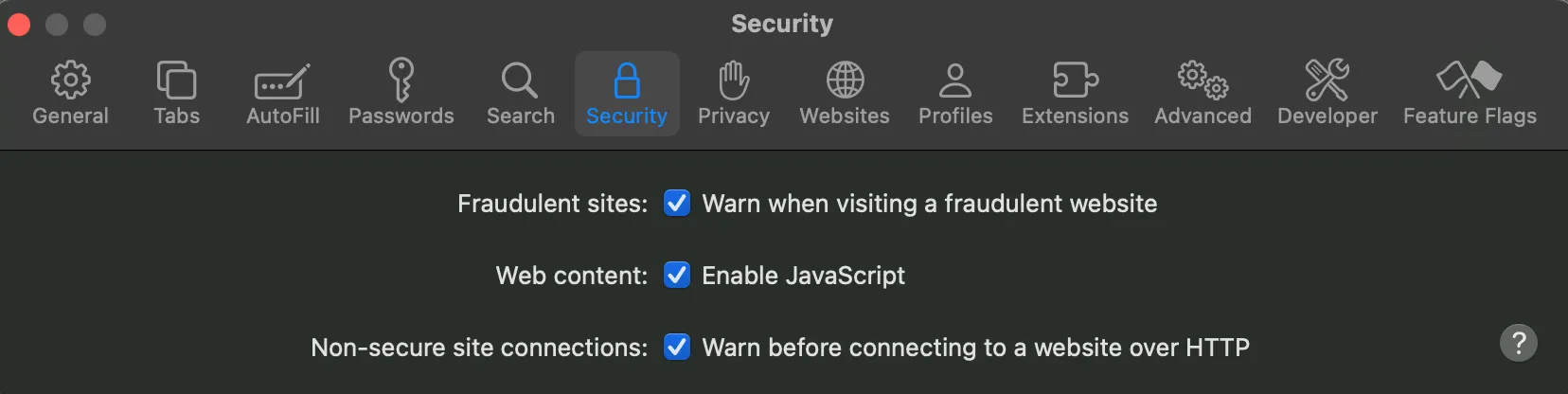Disable the Enable JavaScript checkbox
The height and width of the screenshot is (394, 1568).
coord(677,276)
